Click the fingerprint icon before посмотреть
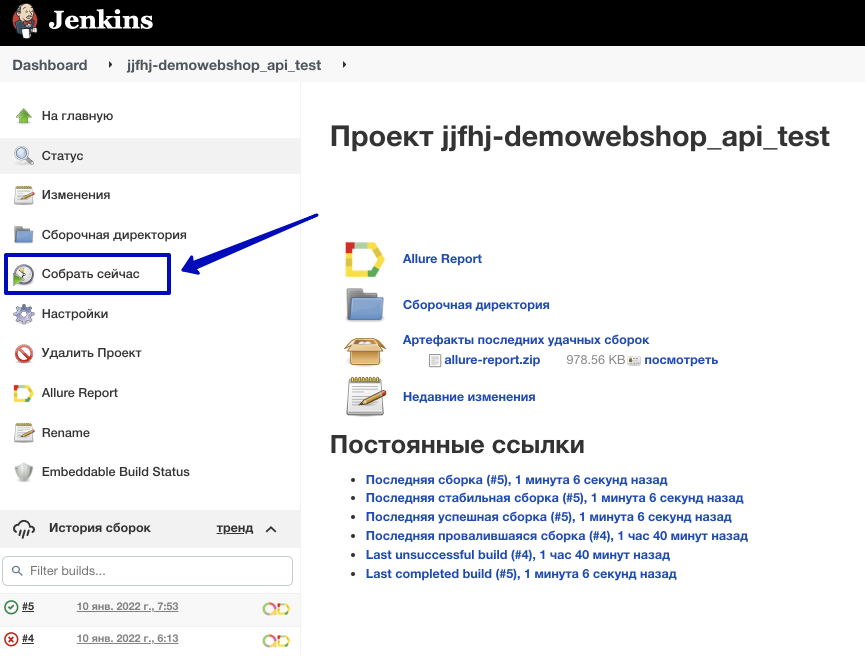This screenshot has width=865, height=656. [x=634, y=361]
